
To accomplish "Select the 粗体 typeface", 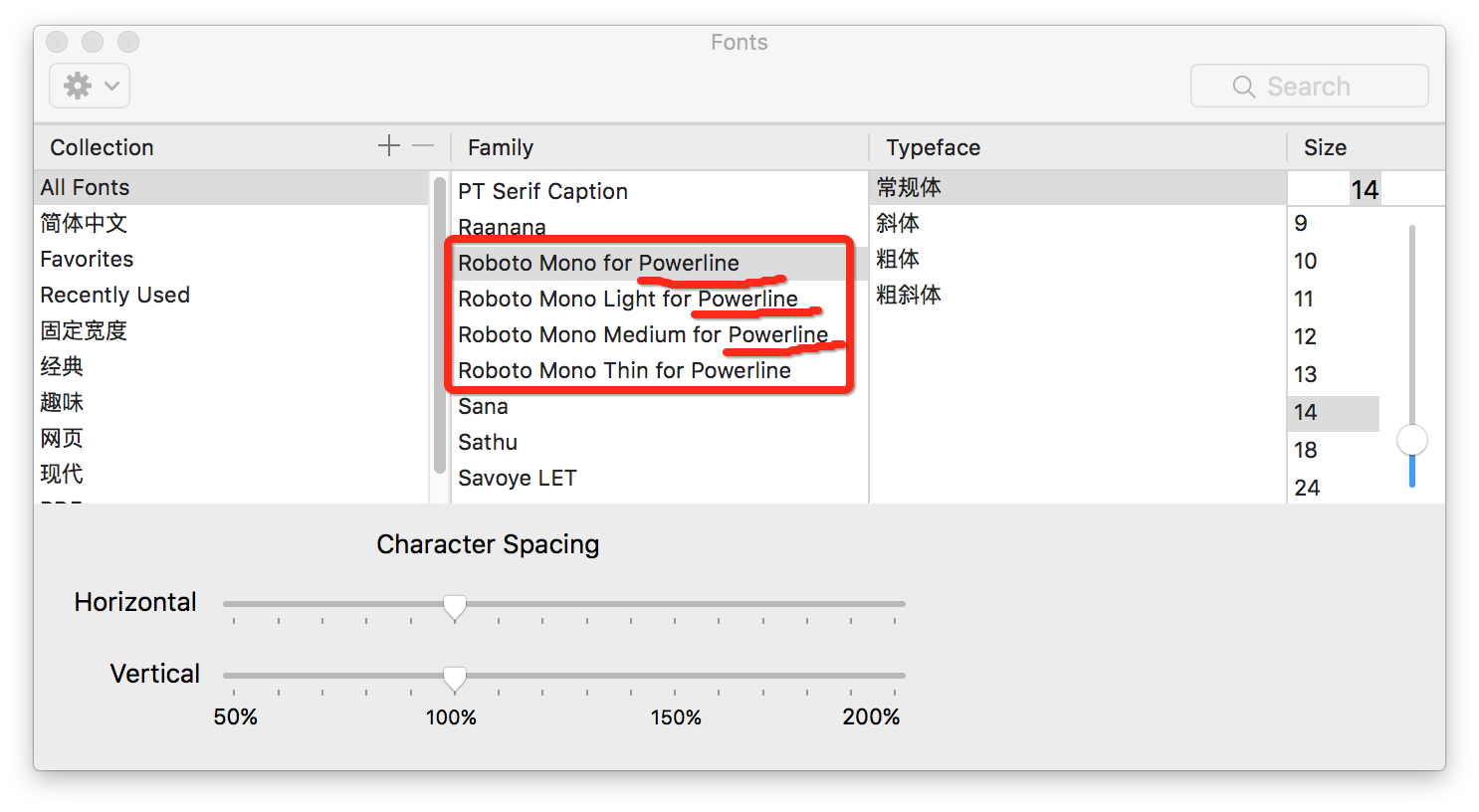I will (x=1078, y=259).
